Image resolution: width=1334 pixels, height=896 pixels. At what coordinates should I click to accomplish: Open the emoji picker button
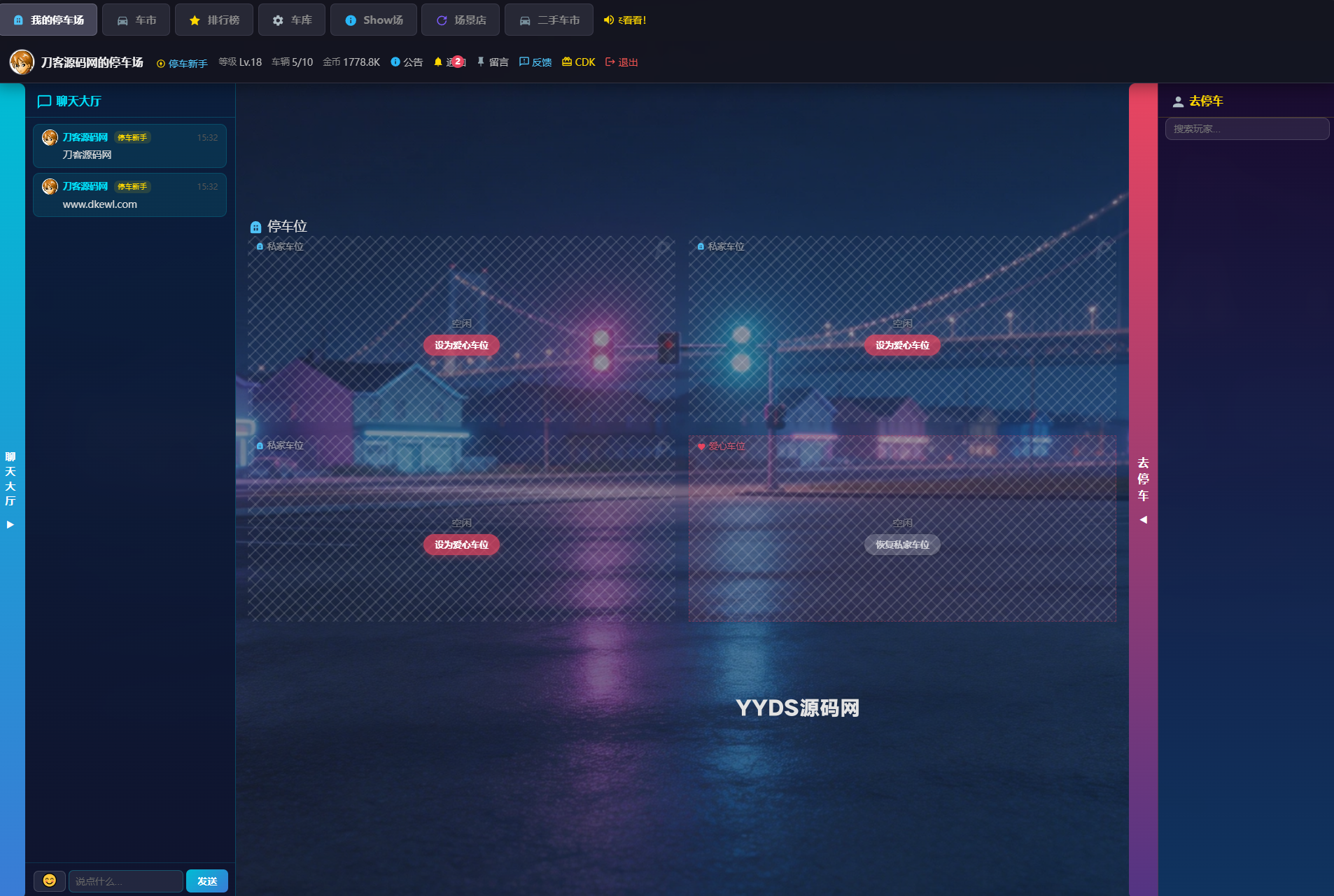(50, 881)
